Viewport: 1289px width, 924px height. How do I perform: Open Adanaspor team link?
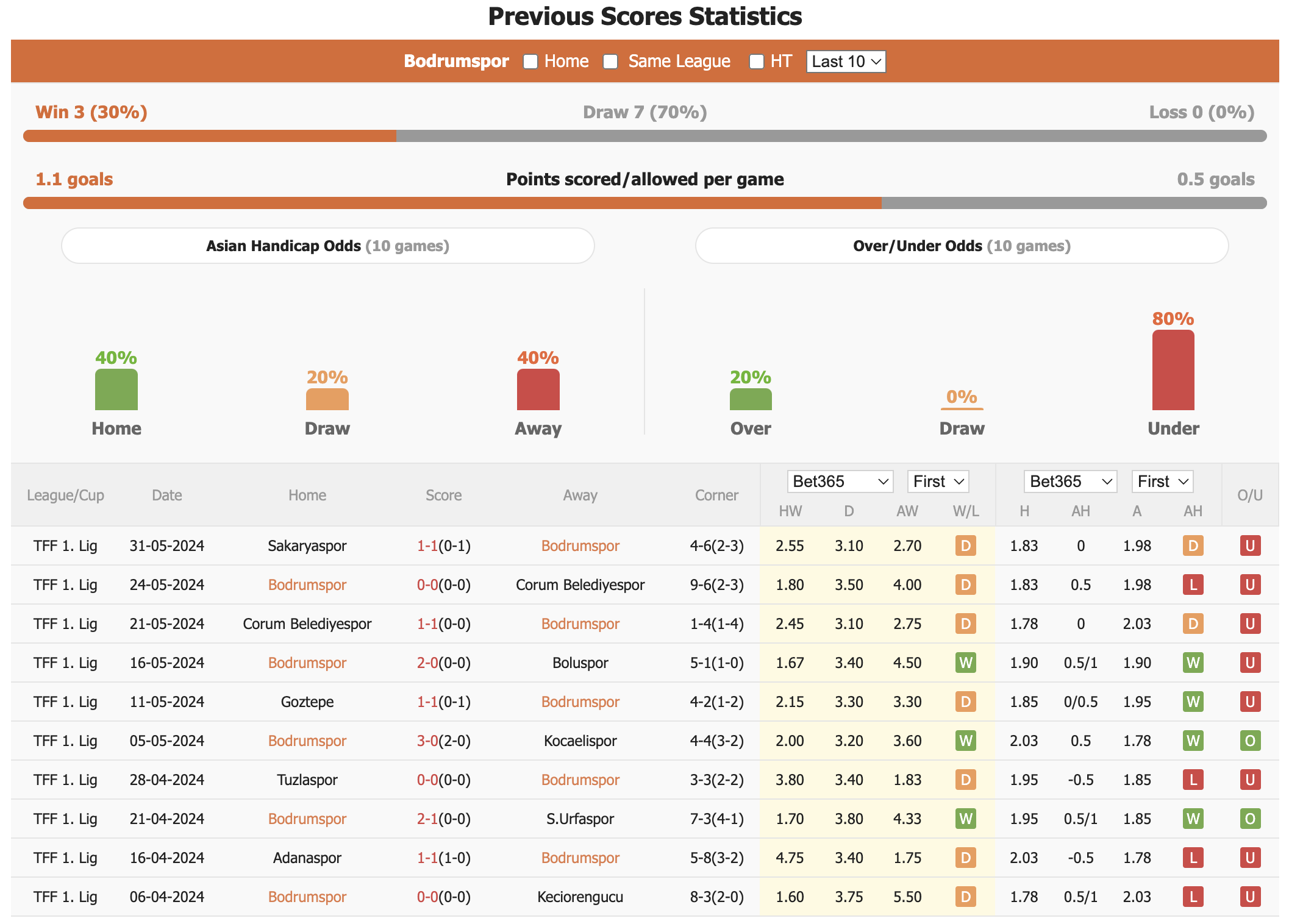(307, 858)
